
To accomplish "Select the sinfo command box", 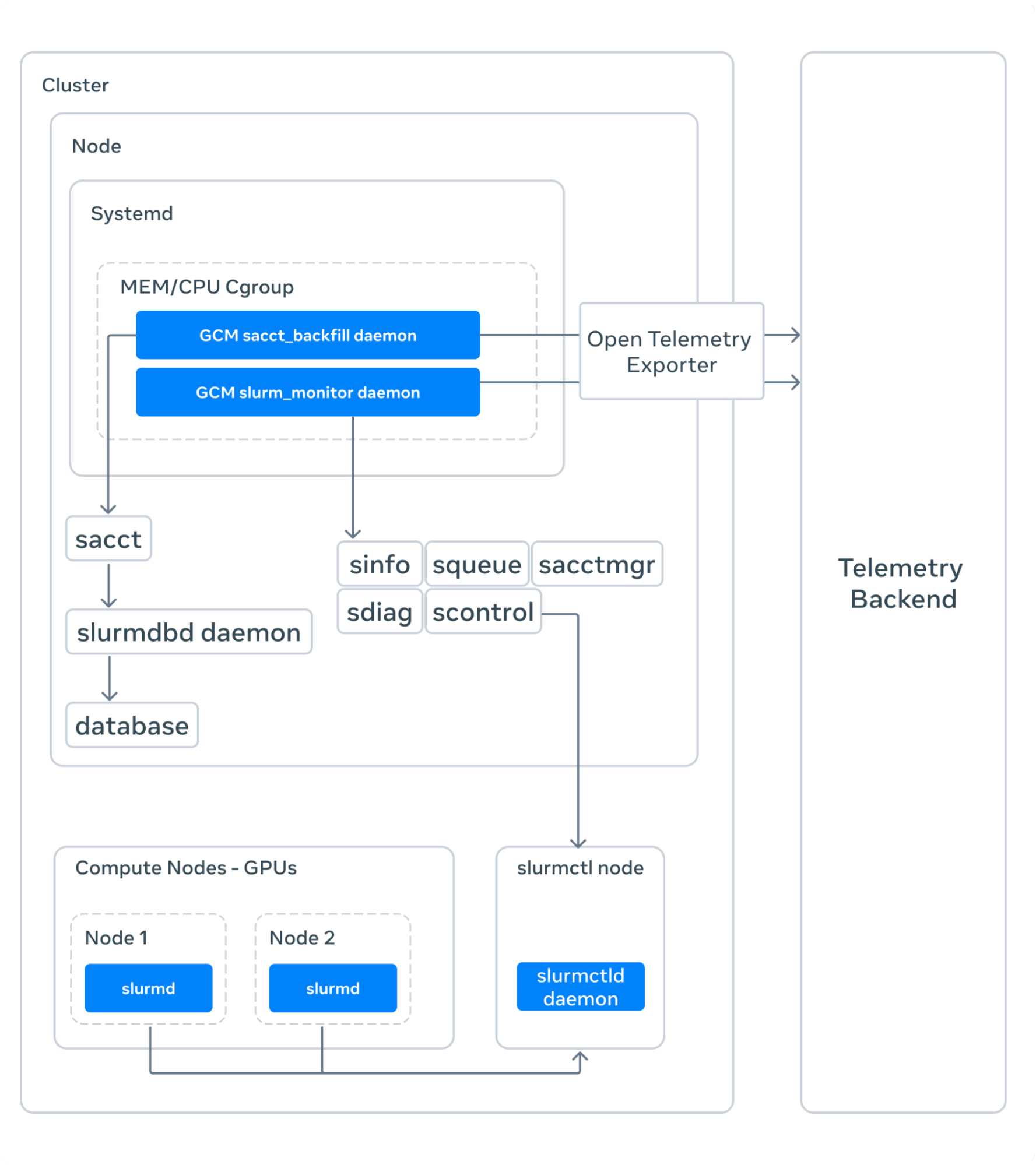I will (380, 564).
